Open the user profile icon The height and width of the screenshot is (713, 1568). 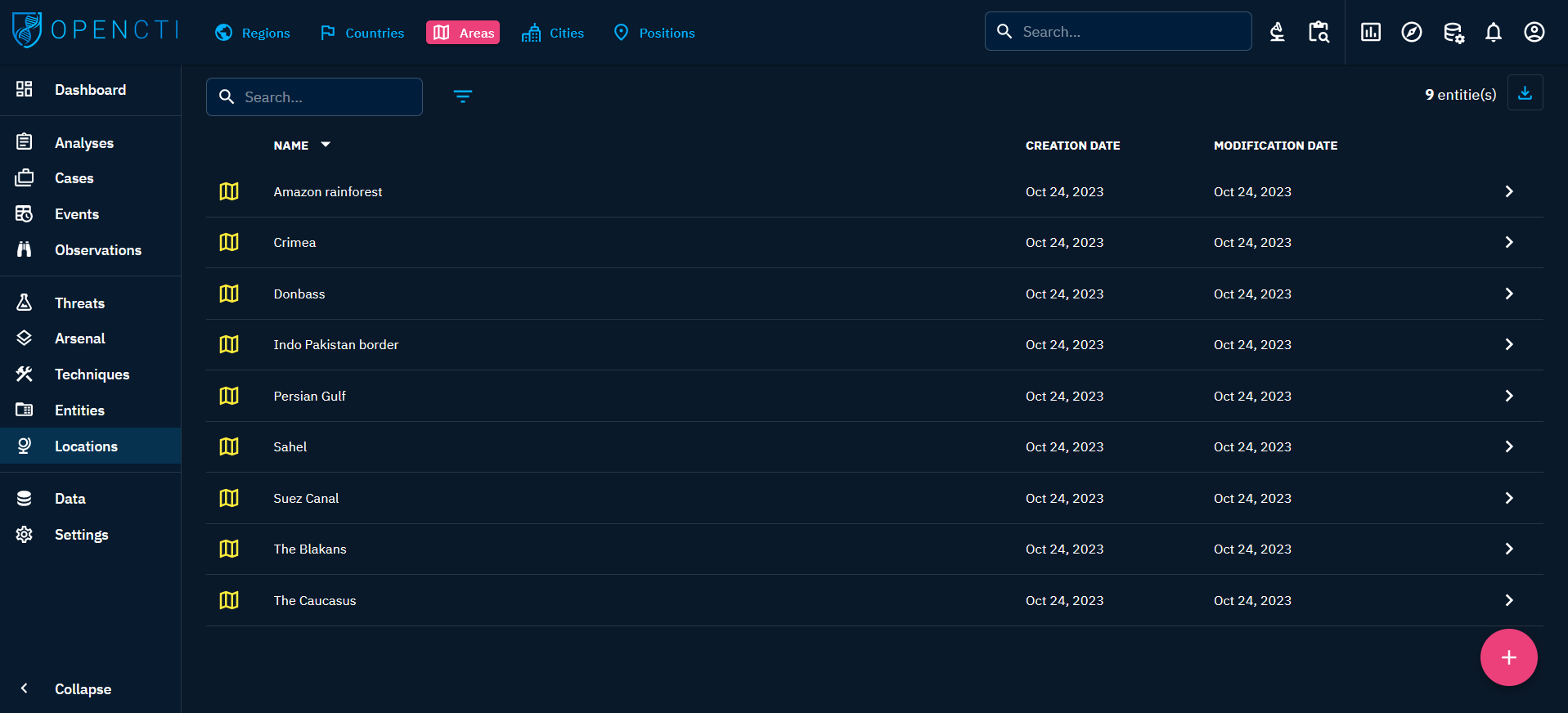(1534, 33)
